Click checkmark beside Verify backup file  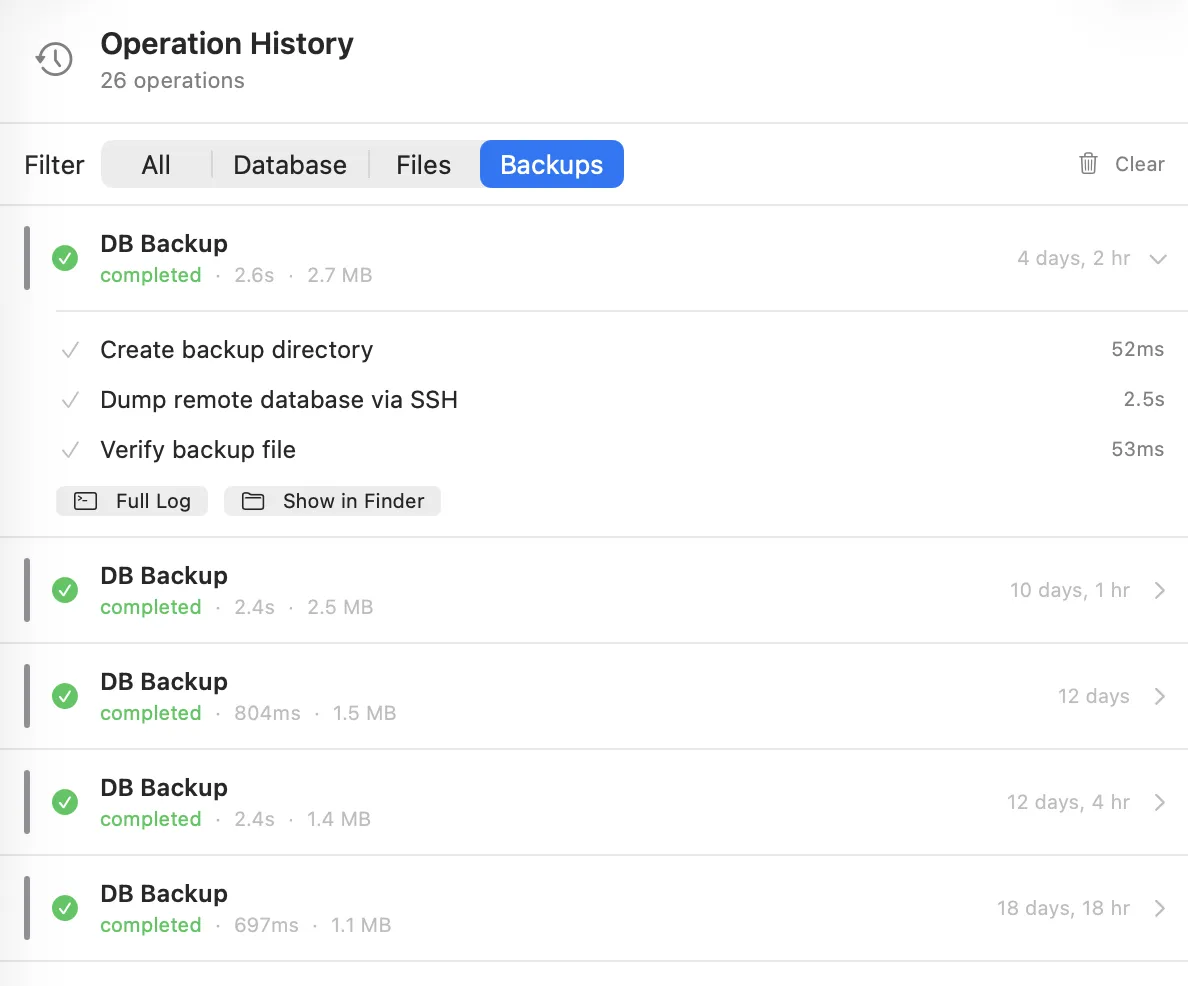pos(70,449)
